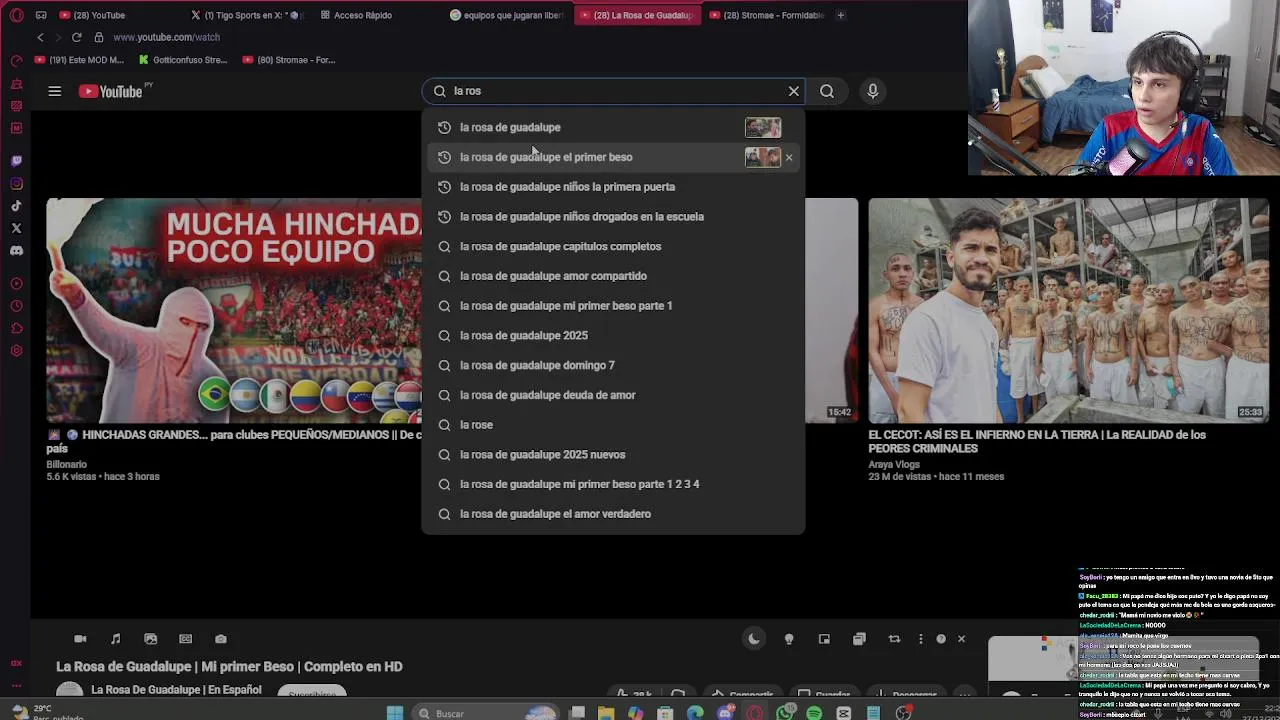Open the '(80) Stromae - For...' bookmark

coord(289,60)
